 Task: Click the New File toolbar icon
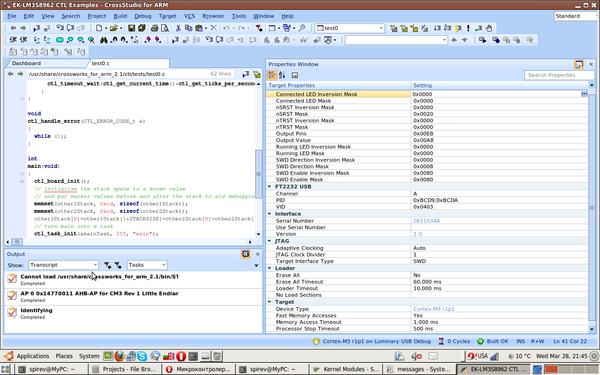tap(99, 28)
